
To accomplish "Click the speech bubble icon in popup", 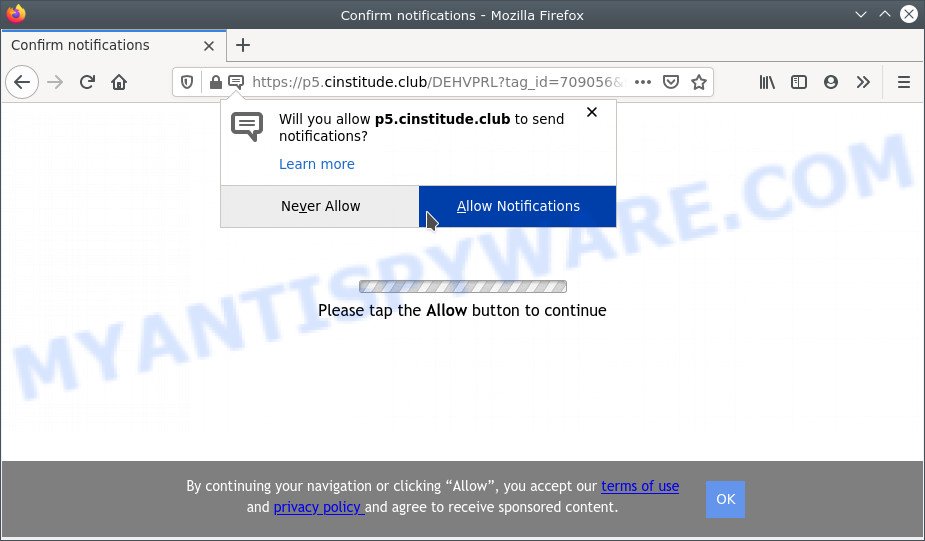I will click(x=247, y=126).
